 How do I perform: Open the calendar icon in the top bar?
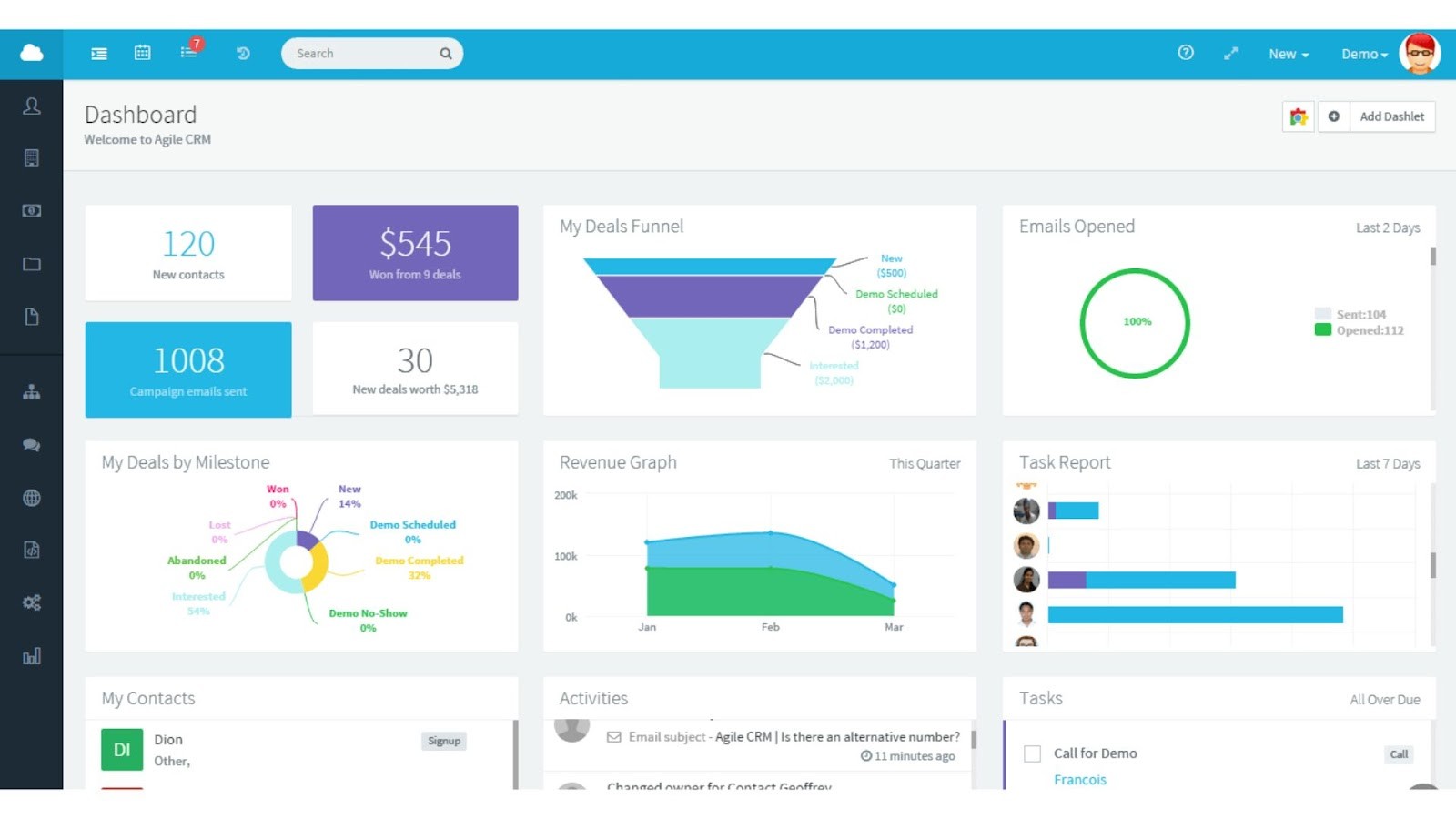point(142,53)
